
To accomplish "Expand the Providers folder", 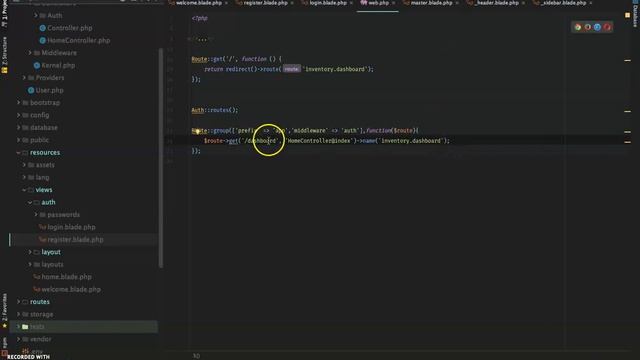I will pos(24,78).
